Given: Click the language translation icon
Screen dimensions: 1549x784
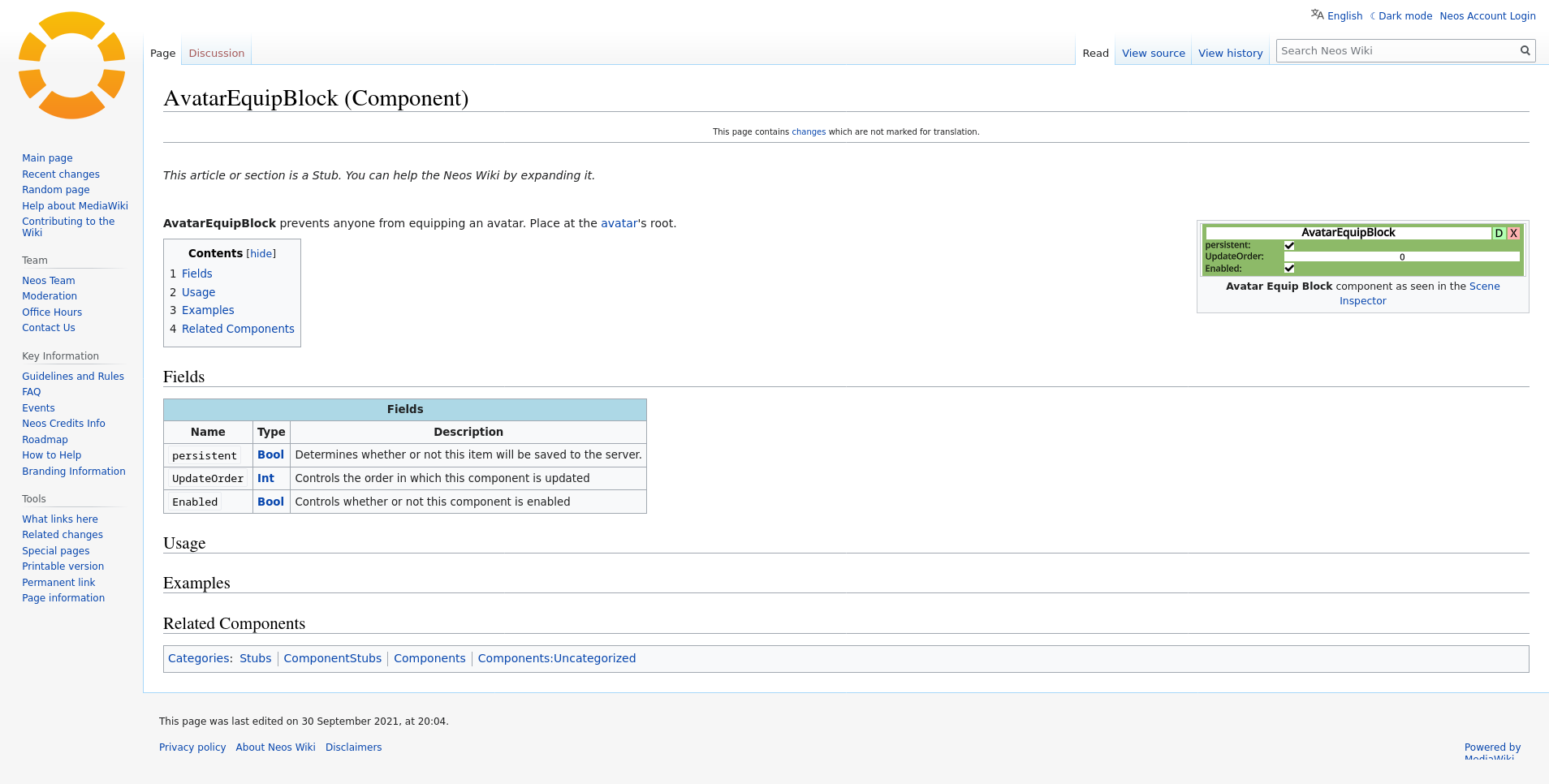Looking at the screenshot, I should coord(1317,15).
